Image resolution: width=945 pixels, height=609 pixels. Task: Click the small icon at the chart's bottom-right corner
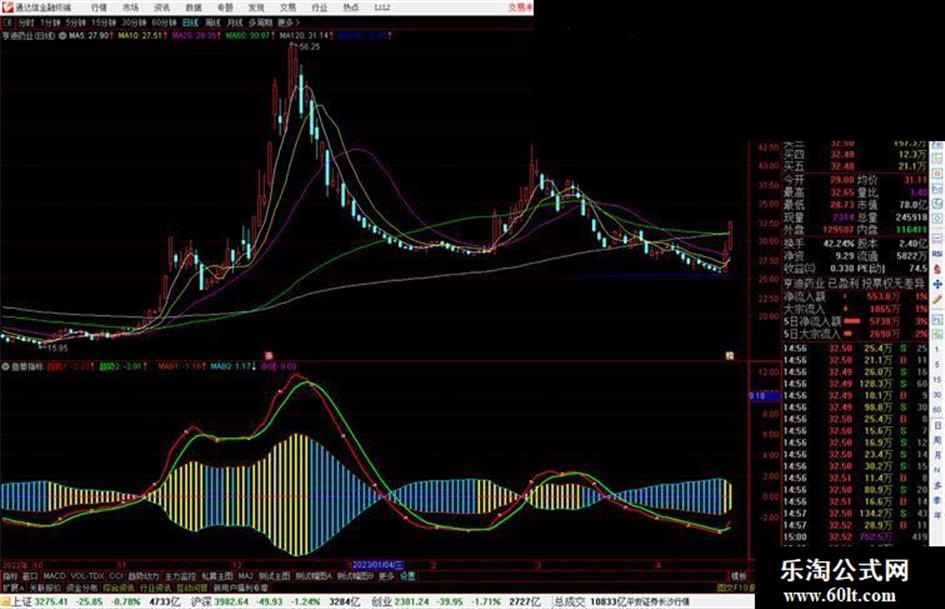[729, 356]
